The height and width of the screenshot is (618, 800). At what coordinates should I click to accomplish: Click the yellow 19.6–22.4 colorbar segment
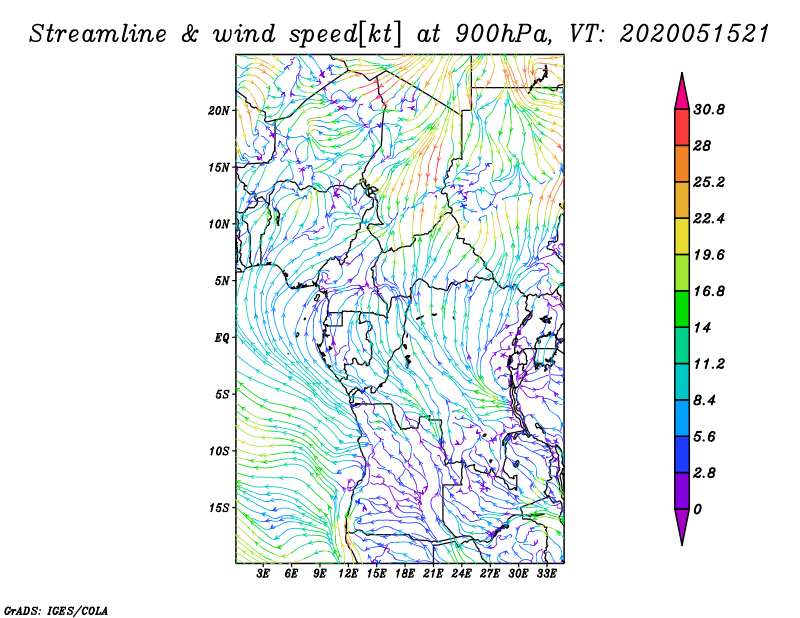point(682,236)
